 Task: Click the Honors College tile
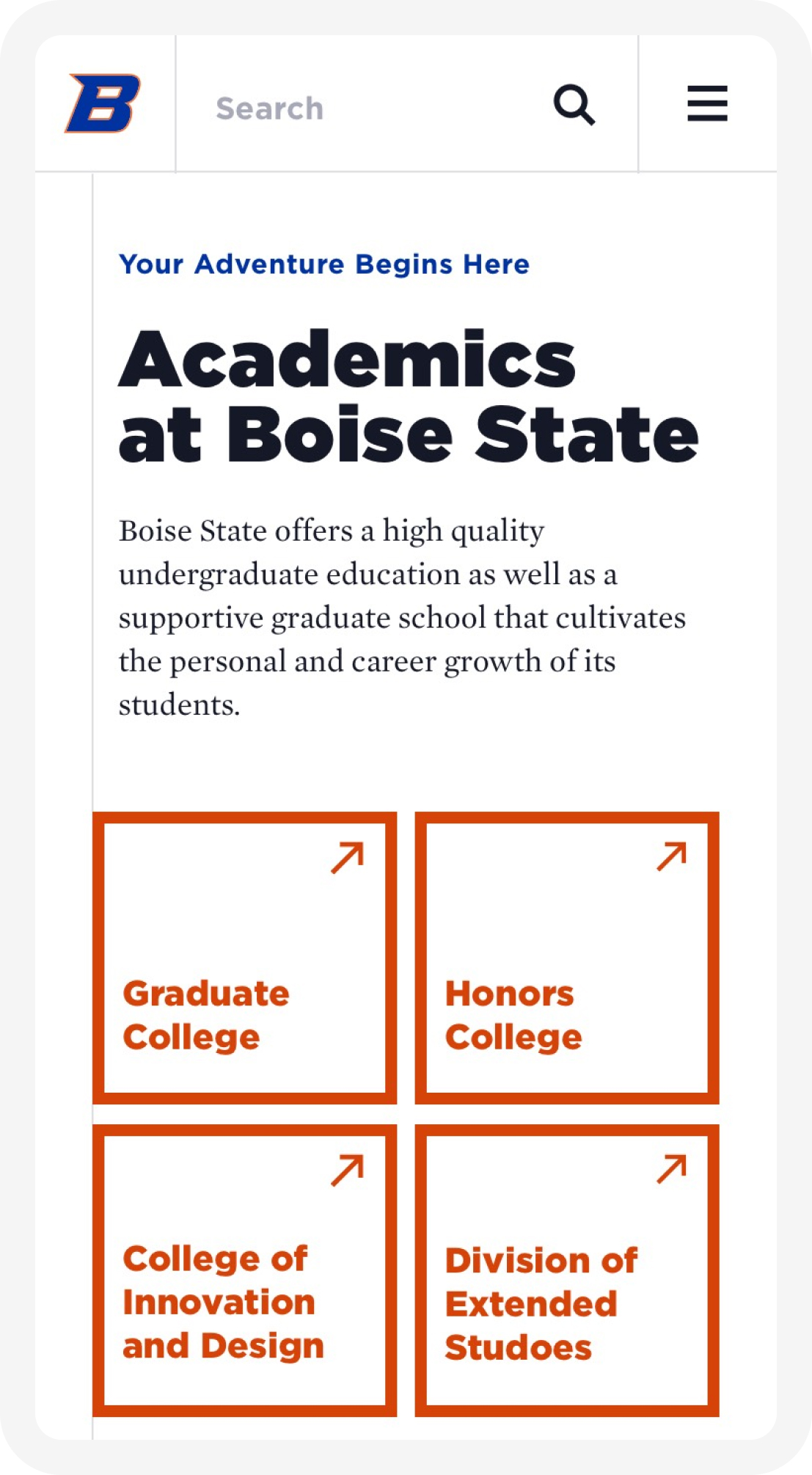(567, 958)
